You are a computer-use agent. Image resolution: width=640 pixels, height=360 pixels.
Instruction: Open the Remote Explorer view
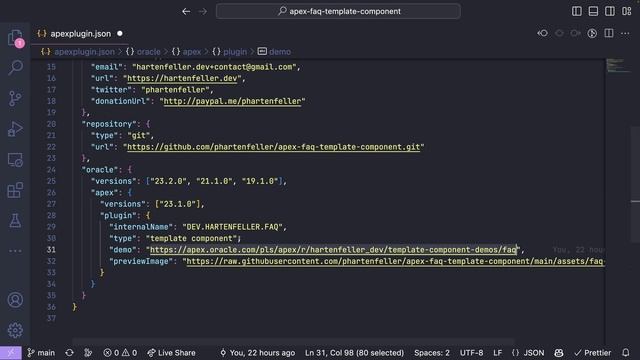pyautogui.click(x=15, y=160)
